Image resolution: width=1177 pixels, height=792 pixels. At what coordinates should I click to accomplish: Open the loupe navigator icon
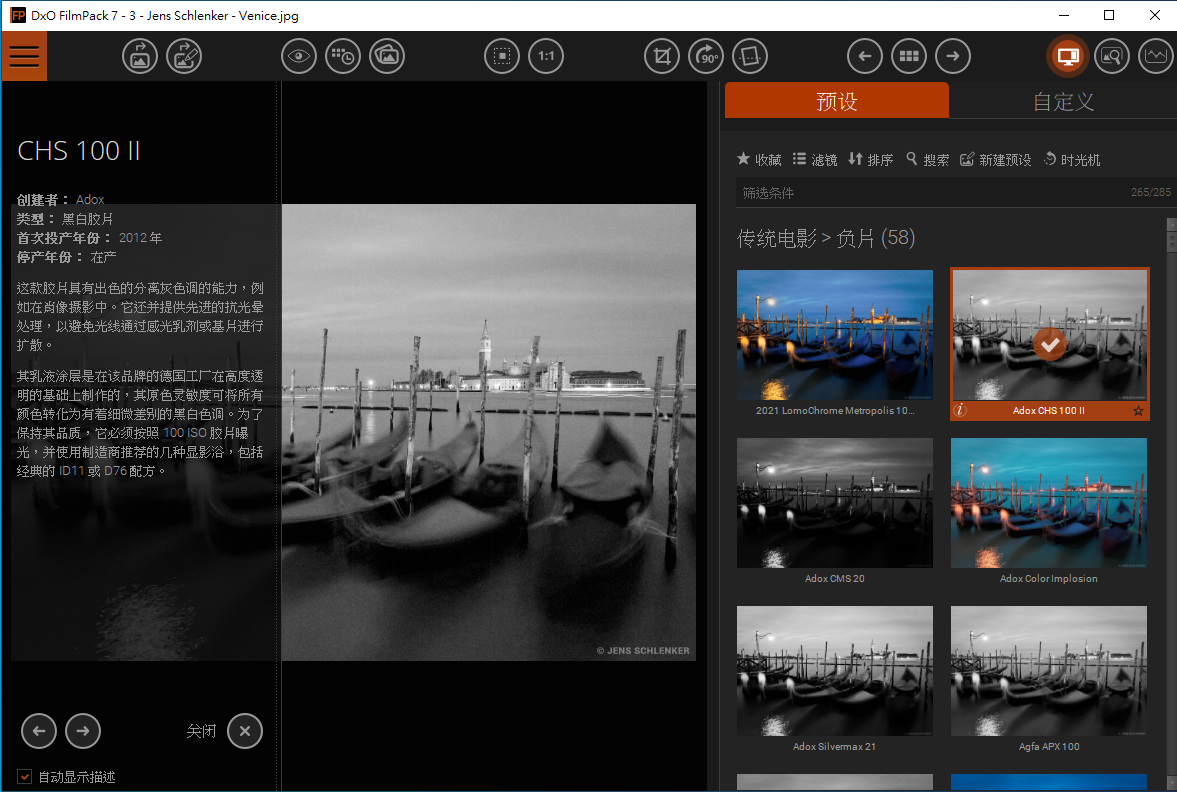tap(1112, 56)
